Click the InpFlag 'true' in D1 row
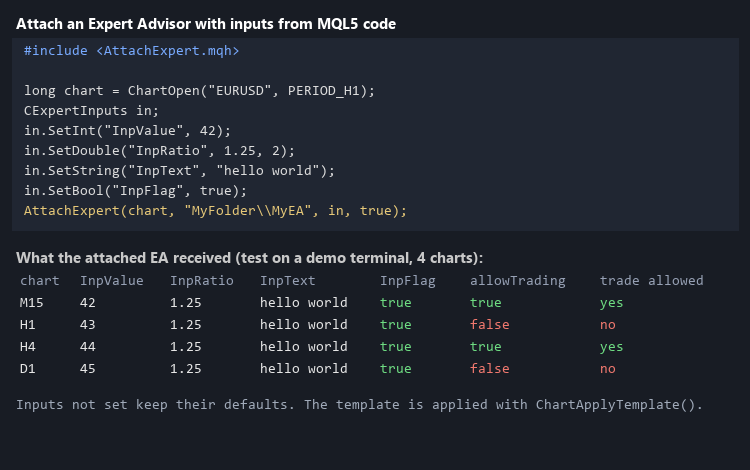 396,369
